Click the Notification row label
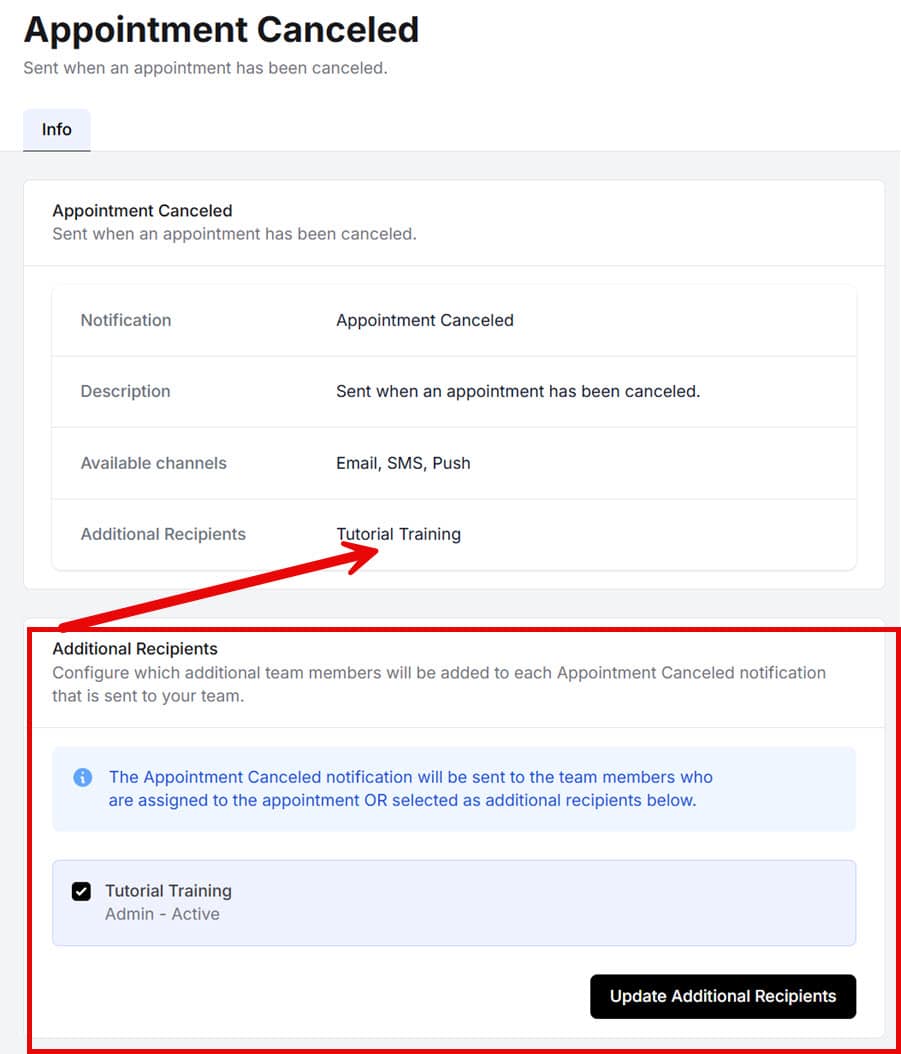Viewport: 901px width, 1054px height. (x=125, y=320)
